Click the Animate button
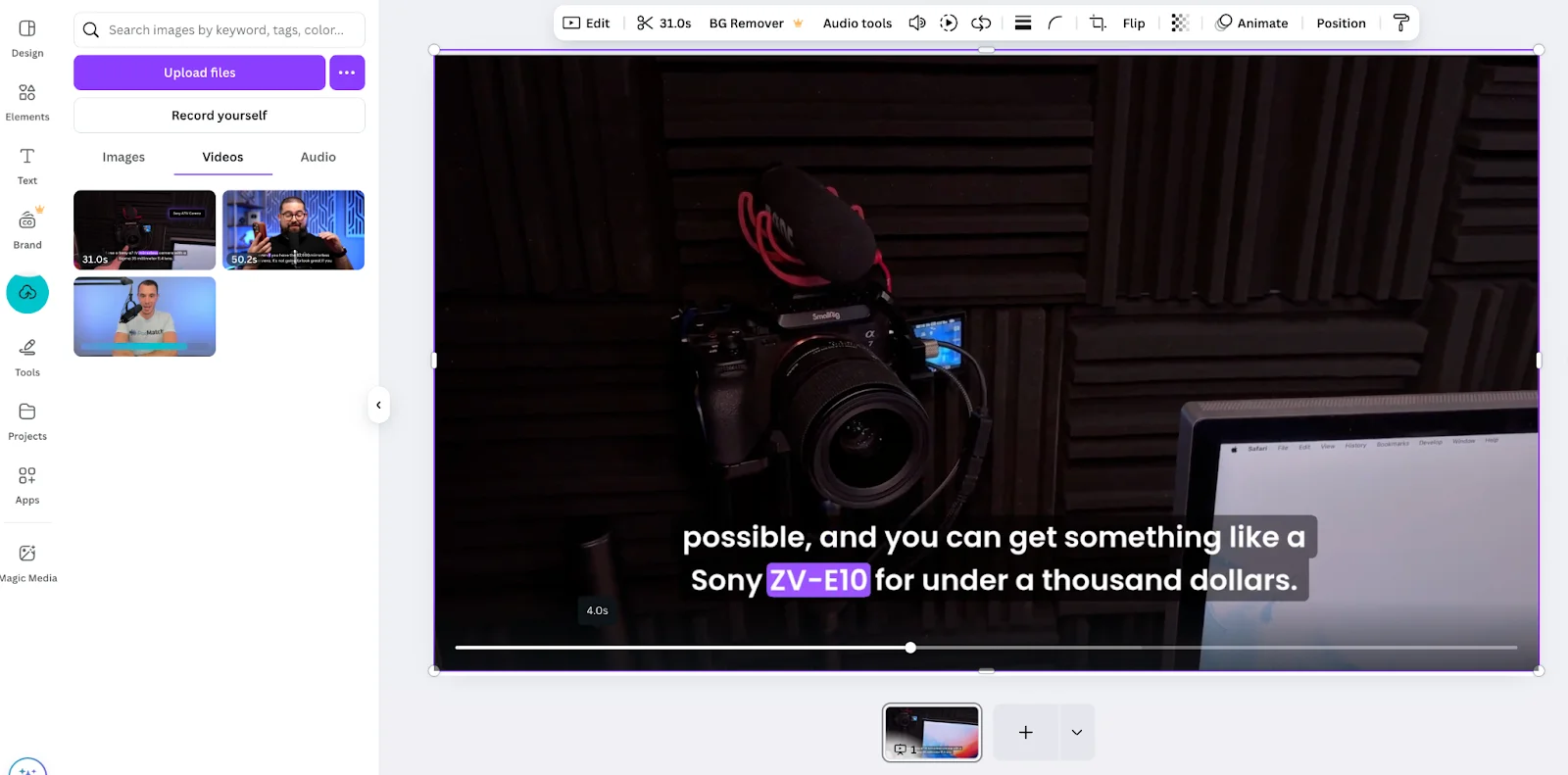This screenshot has height=775, width=1568. (1251, 23)
